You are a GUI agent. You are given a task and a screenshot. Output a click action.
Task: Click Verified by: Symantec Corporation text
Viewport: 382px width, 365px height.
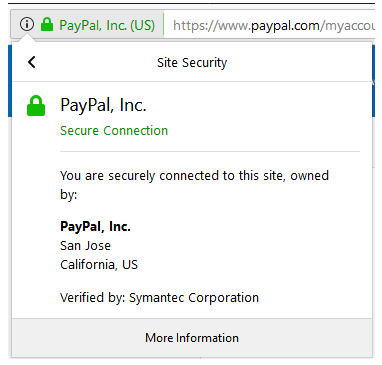[x=159, y=298]
